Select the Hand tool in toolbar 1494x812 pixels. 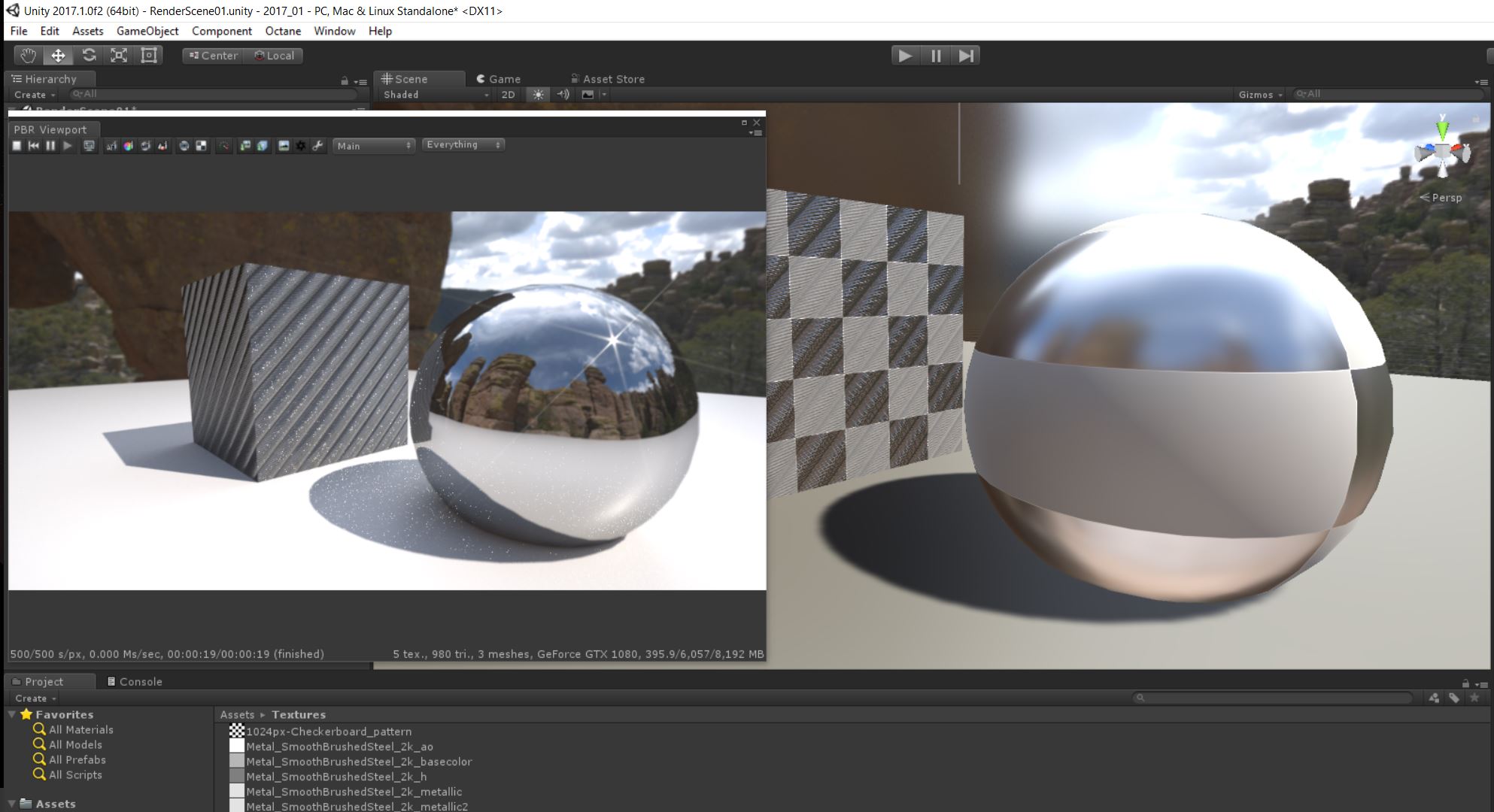coord(28,56)
